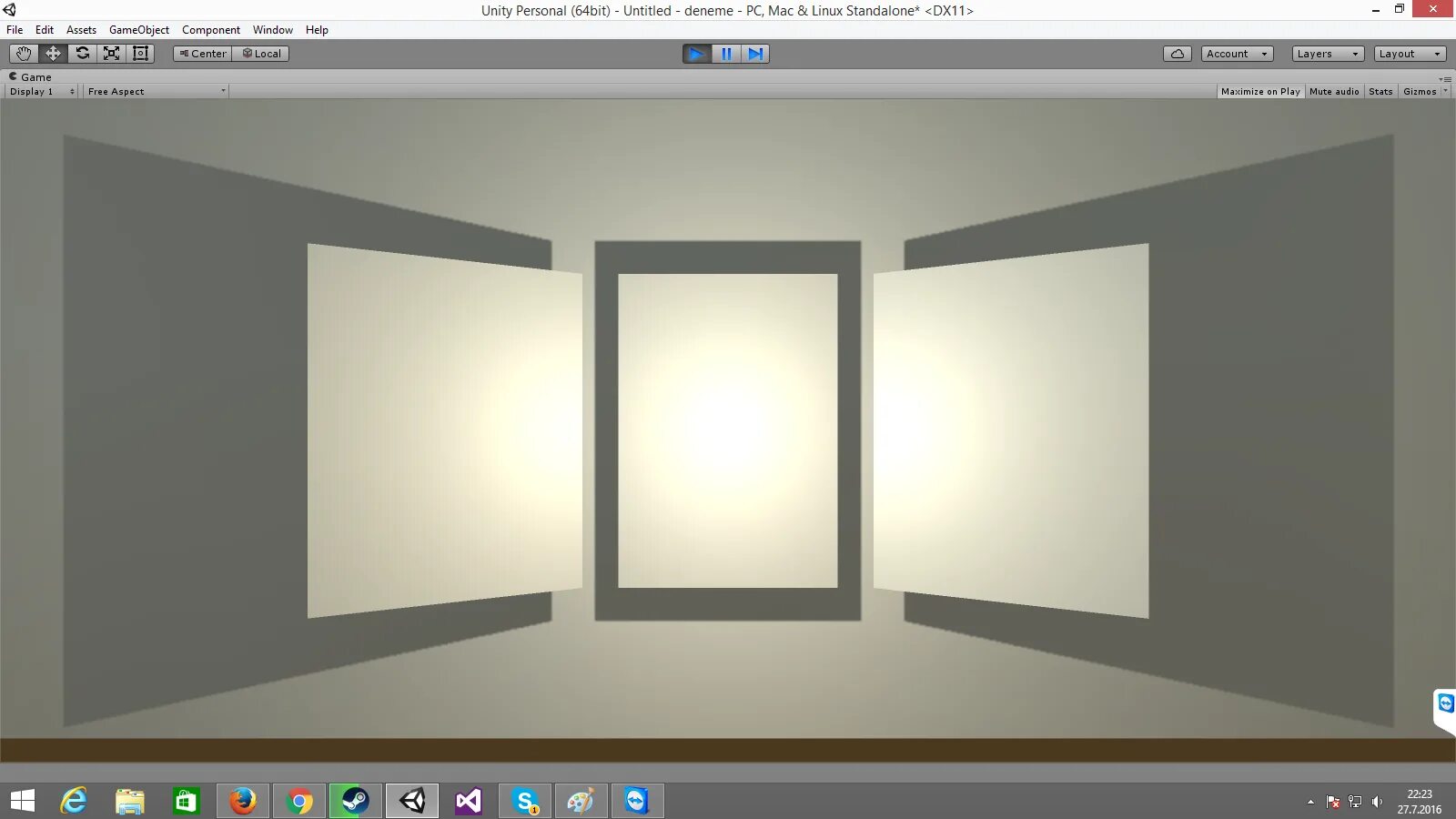Switch to TeamViewer in taskbar
This screenshot has height=819, width=1456.
tap(638, 801)
